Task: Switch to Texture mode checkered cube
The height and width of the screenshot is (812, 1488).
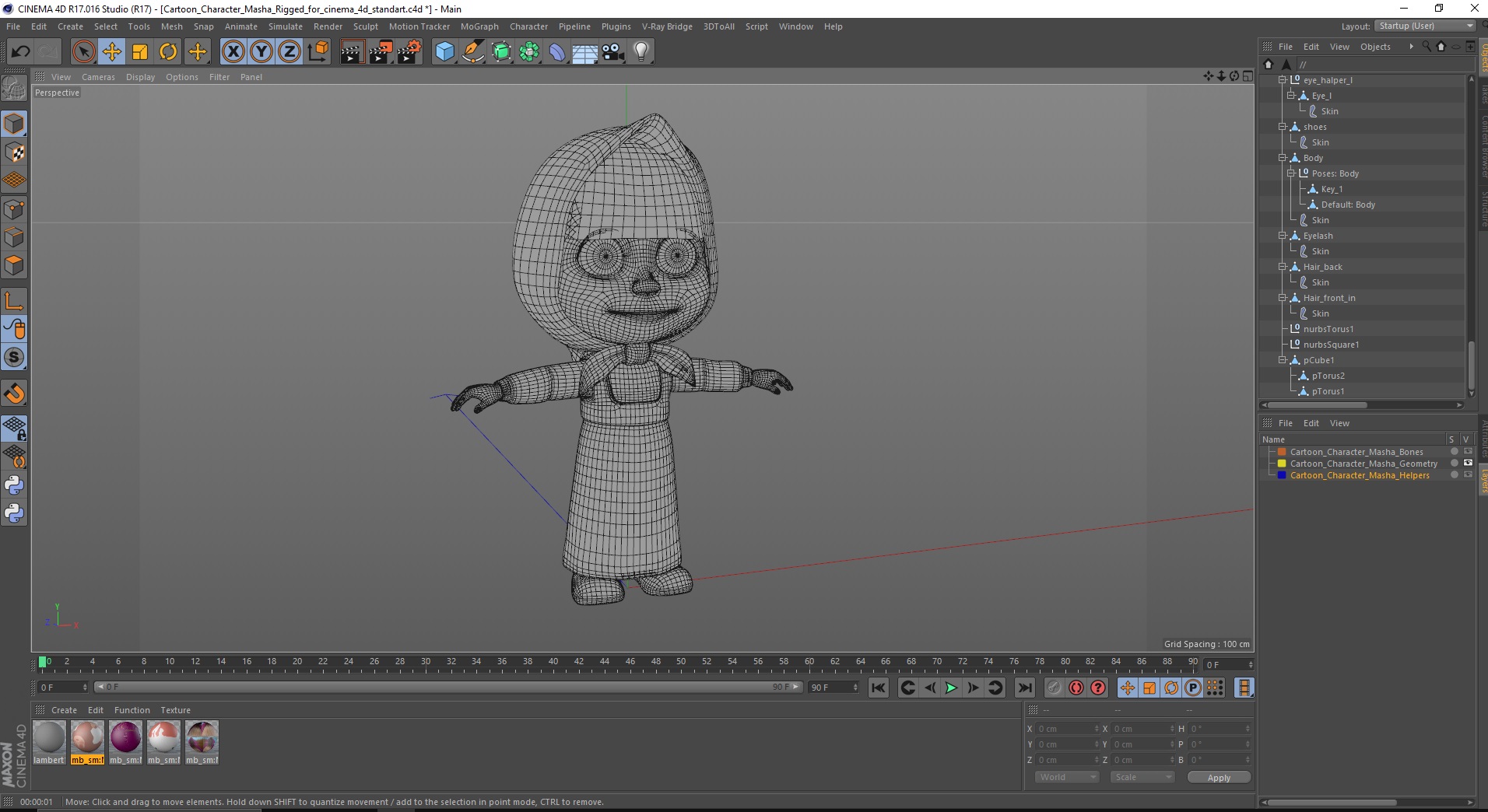Action: (14, 152)
